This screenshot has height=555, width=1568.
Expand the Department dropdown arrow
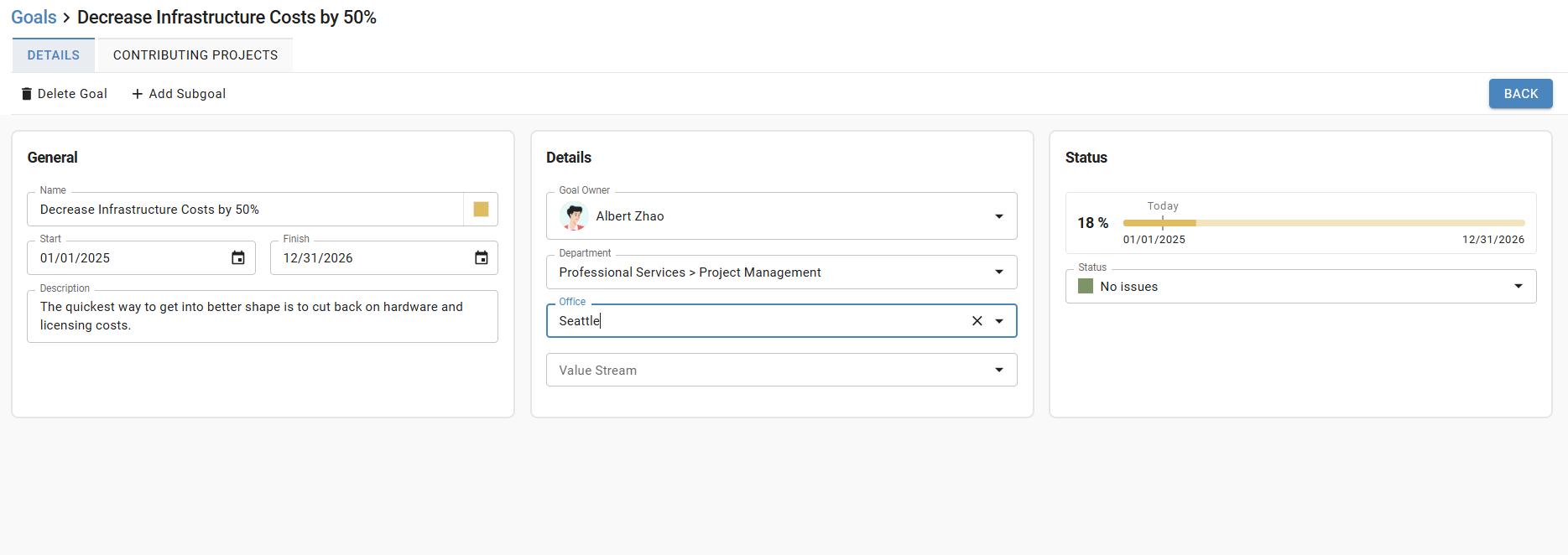[999, 272]
